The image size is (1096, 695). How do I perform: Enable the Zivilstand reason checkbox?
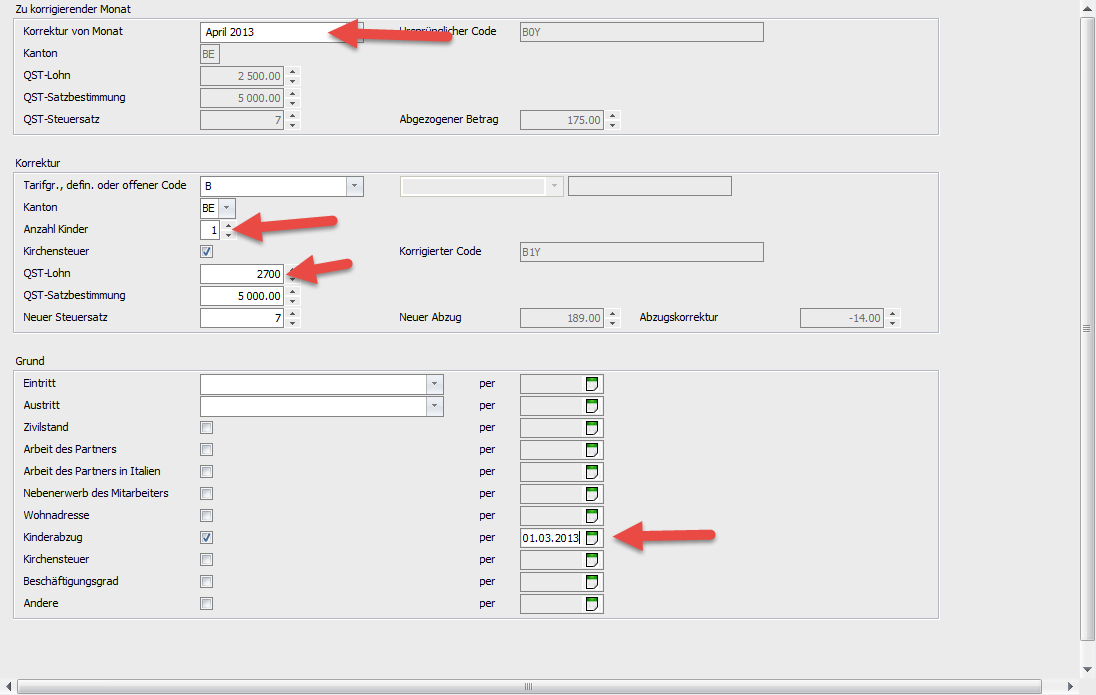207,428
